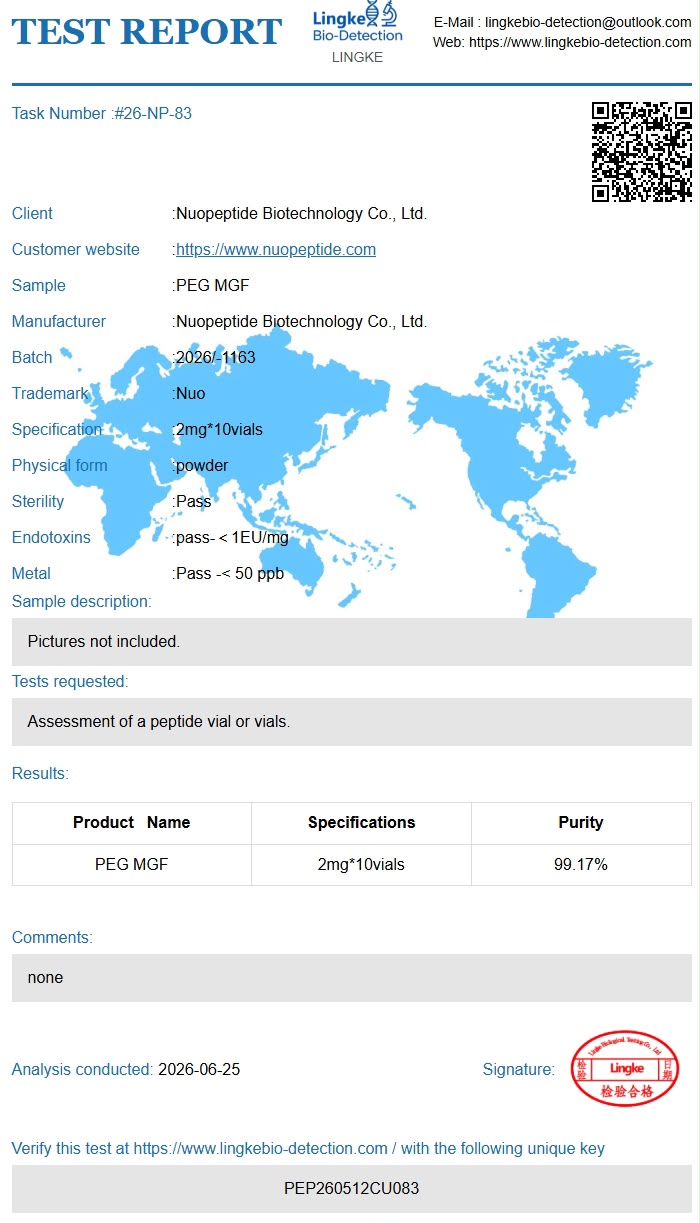Screen dimensions: 700x1223
Task: Click the verification URL lingkebio-detection.com text
Action: coord(260,1148)
